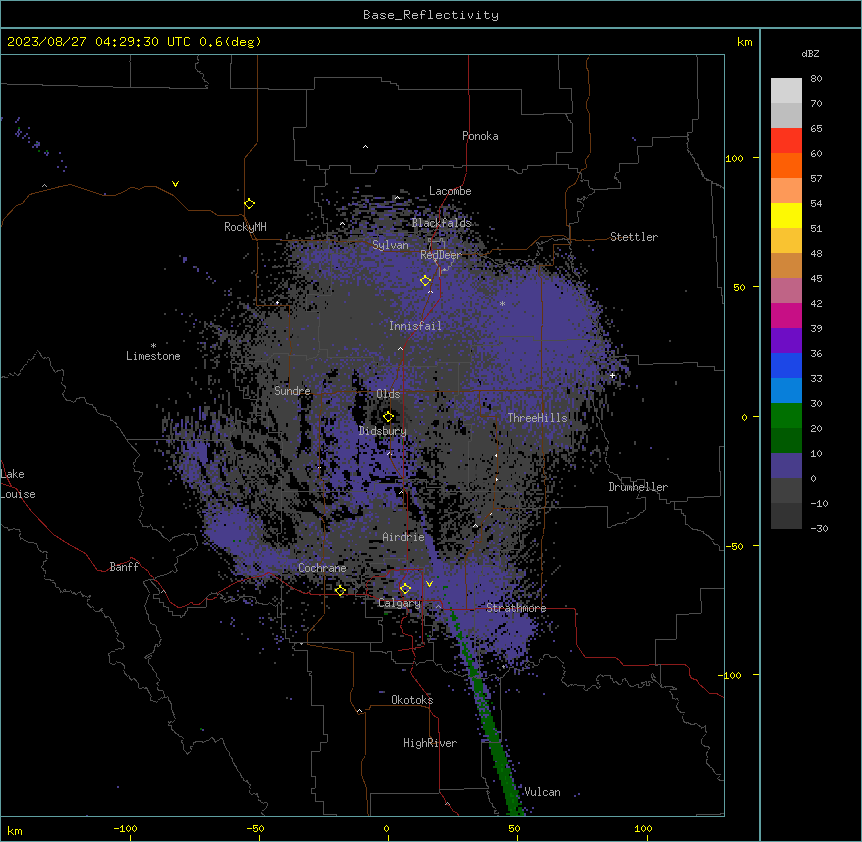The width and height of the screenshot is (862, 842).
Task: Select the Calgary city label
Action: (399, 603)
